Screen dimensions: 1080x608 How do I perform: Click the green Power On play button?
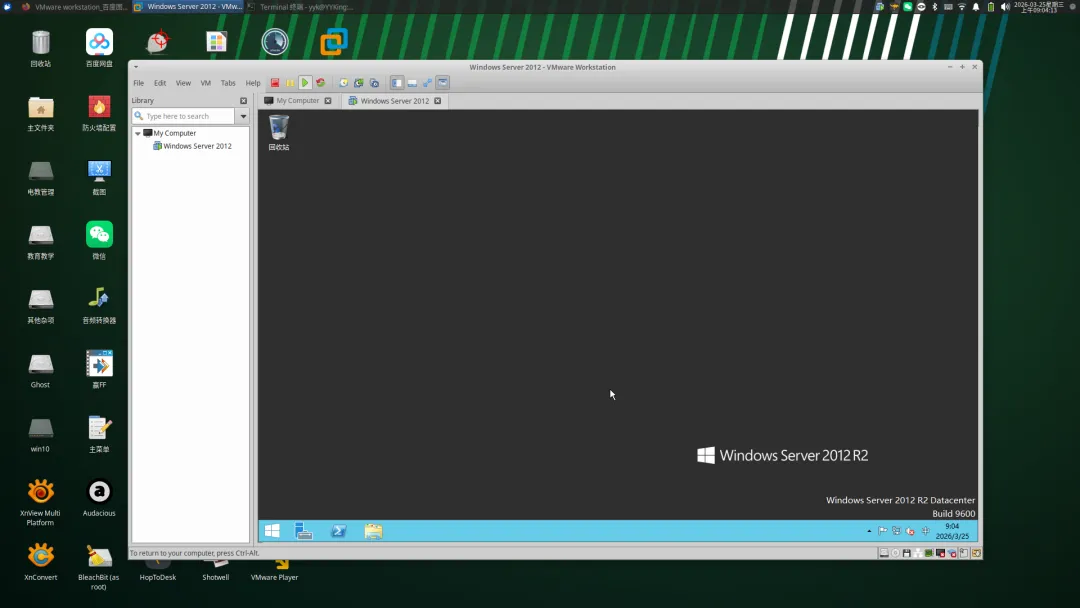click(305, 83)
